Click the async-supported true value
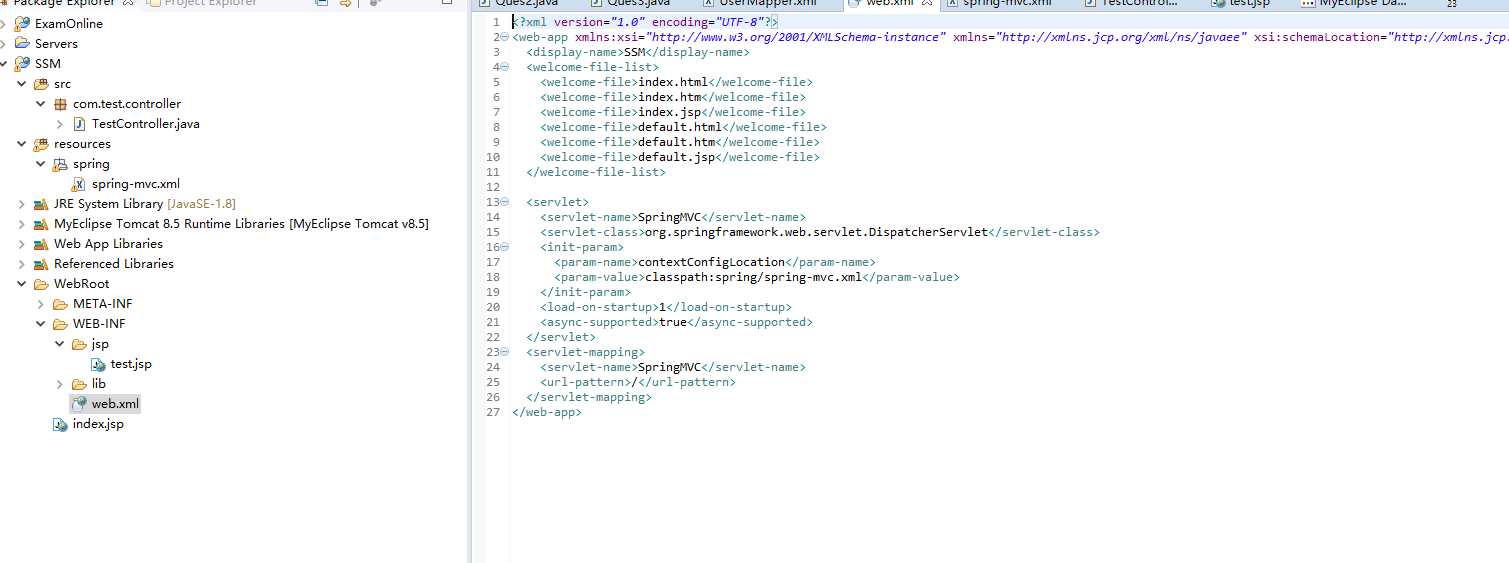The image size is (1509, 563). [x=673, y=322]
